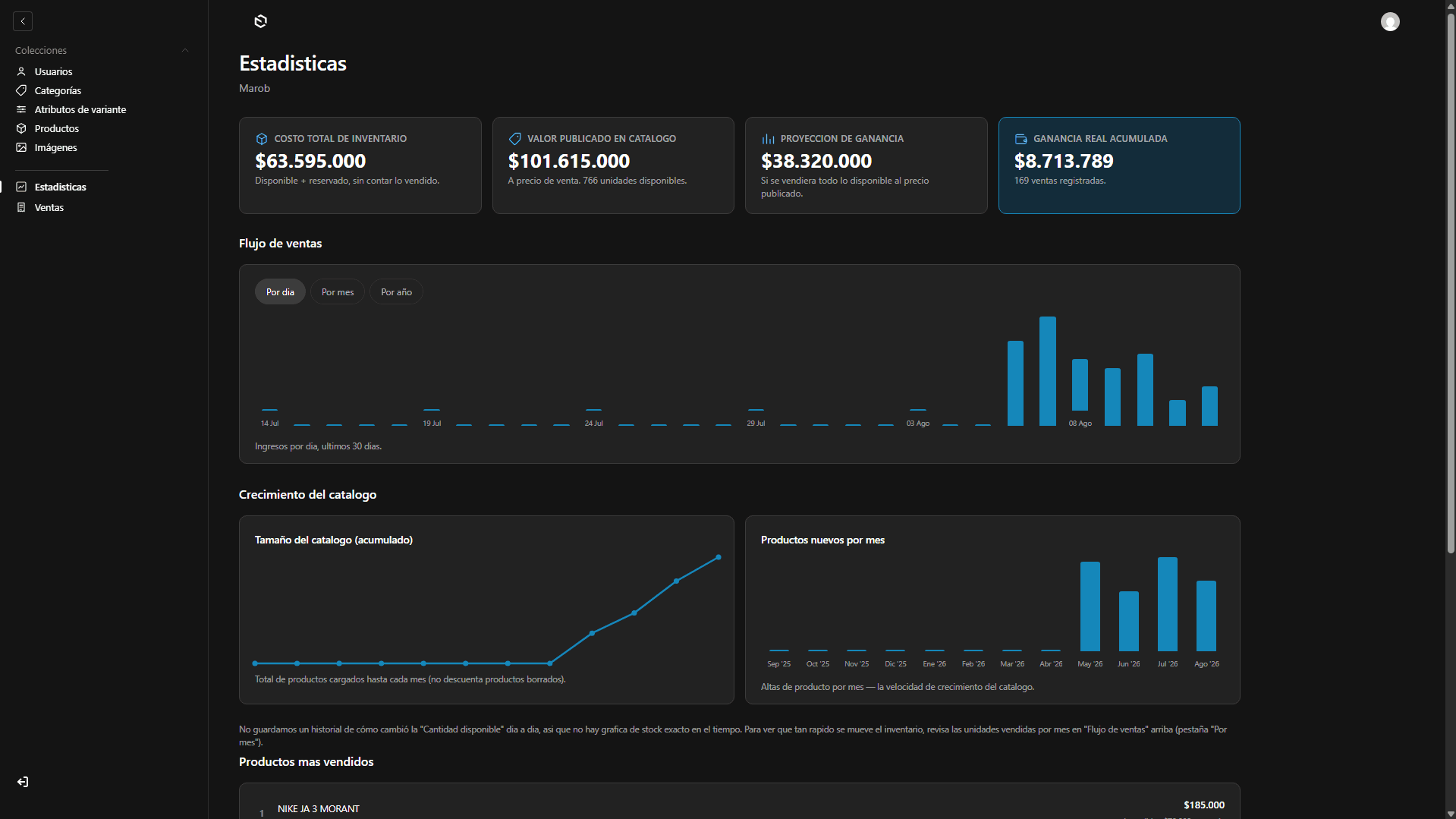Click the May '26 bar in Productos nuevos
The image size is (1456, 819).
pyautogui.click(x=1090, y=606)
